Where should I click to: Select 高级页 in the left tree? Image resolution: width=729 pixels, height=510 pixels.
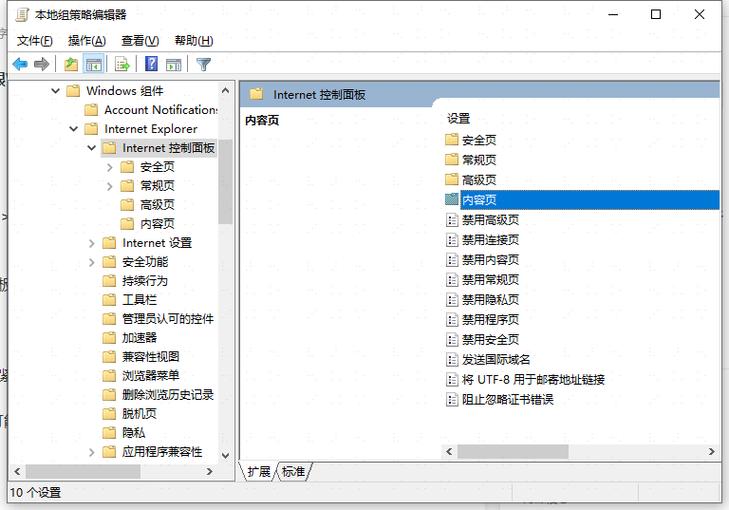157,205
